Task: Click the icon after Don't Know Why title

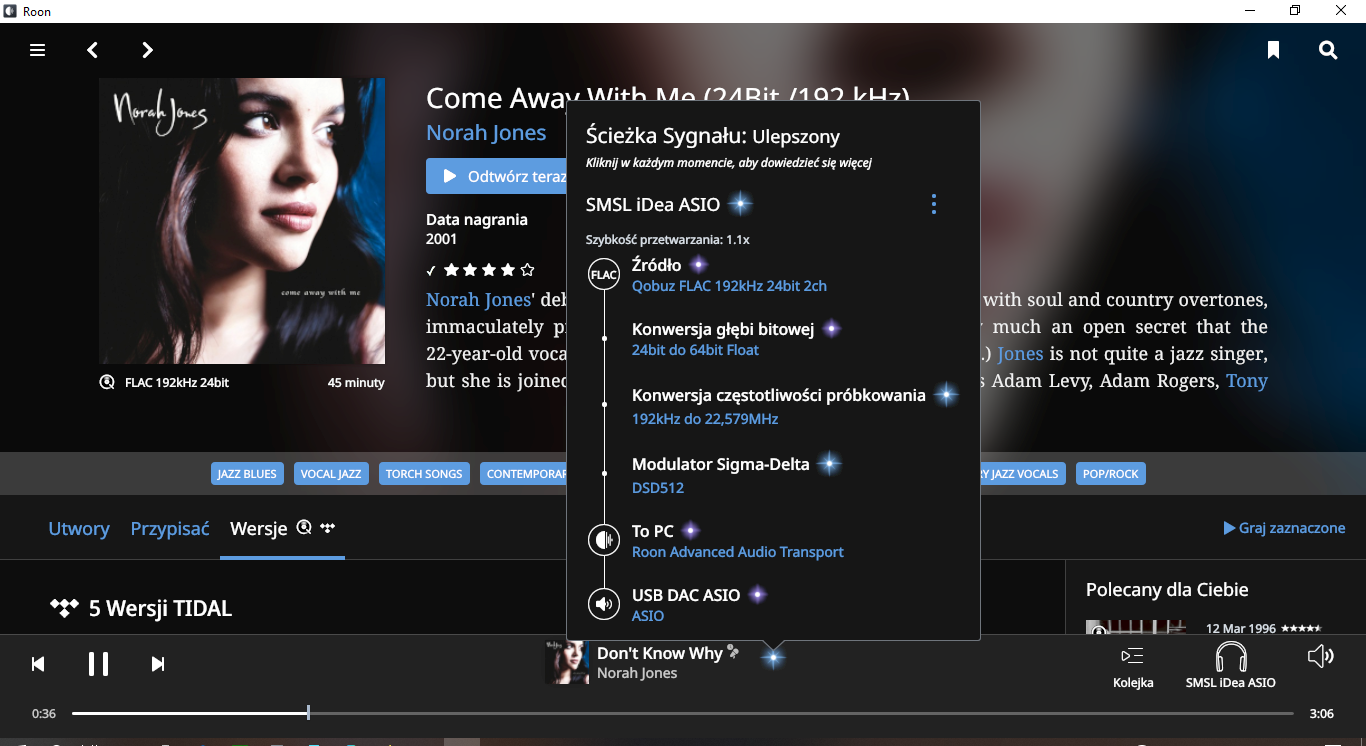Action: pyautogui.click(x=733, y=652)
